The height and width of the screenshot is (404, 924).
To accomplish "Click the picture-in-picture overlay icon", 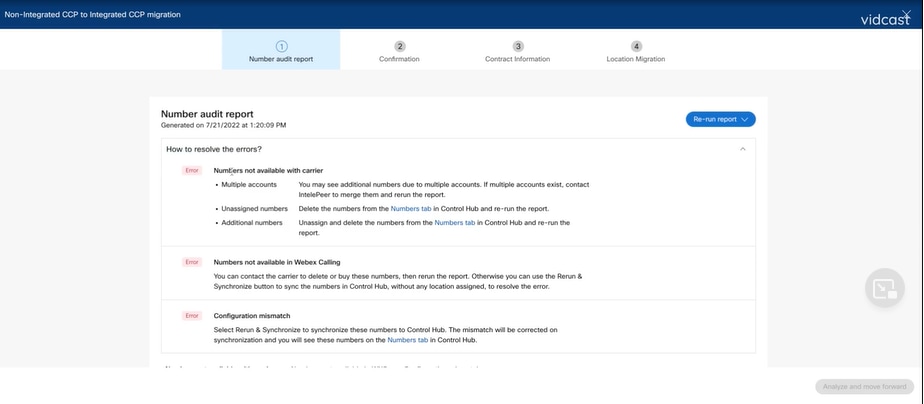I will pos(885,288).
